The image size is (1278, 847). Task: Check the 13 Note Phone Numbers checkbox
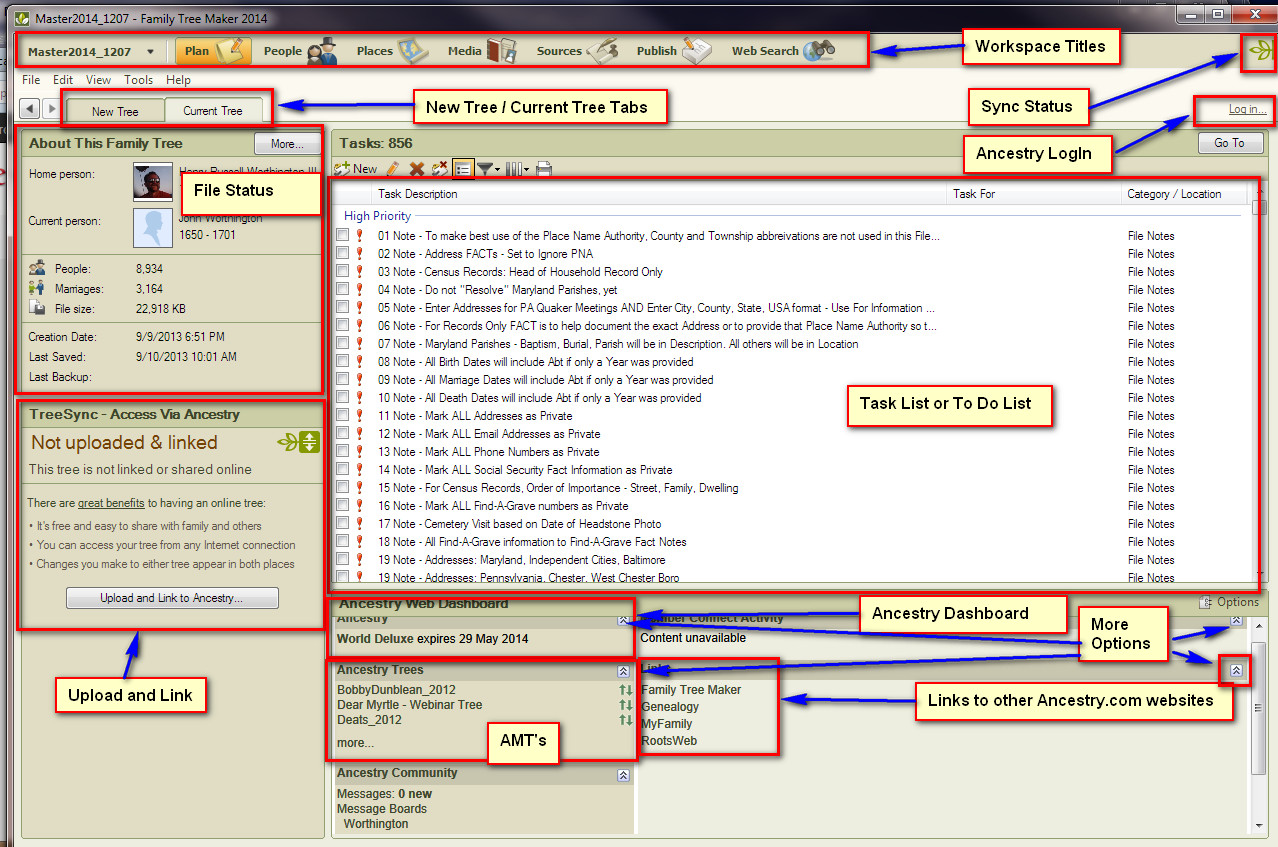coord(343,452)
